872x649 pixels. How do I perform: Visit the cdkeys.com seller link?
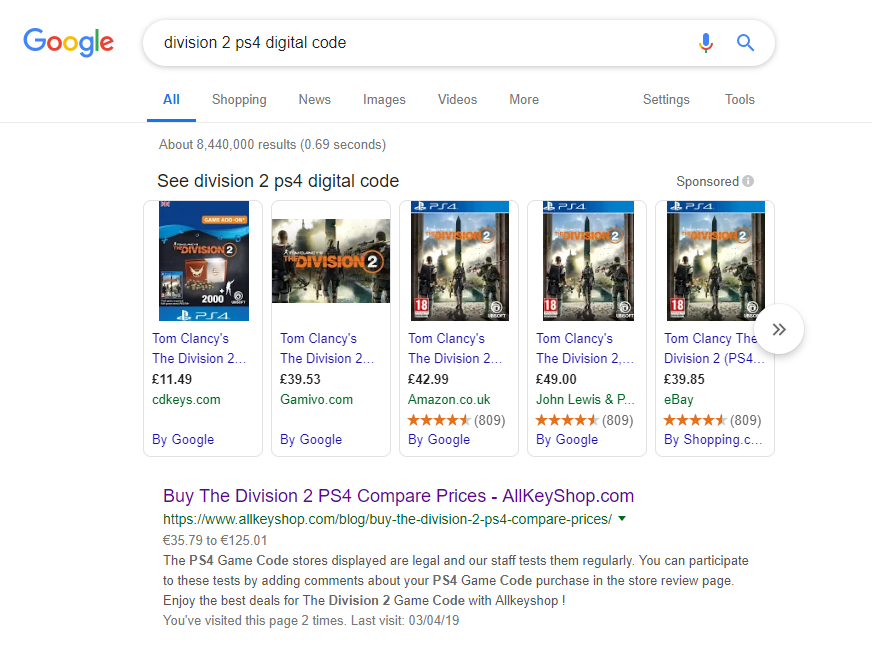pos(186,399)
